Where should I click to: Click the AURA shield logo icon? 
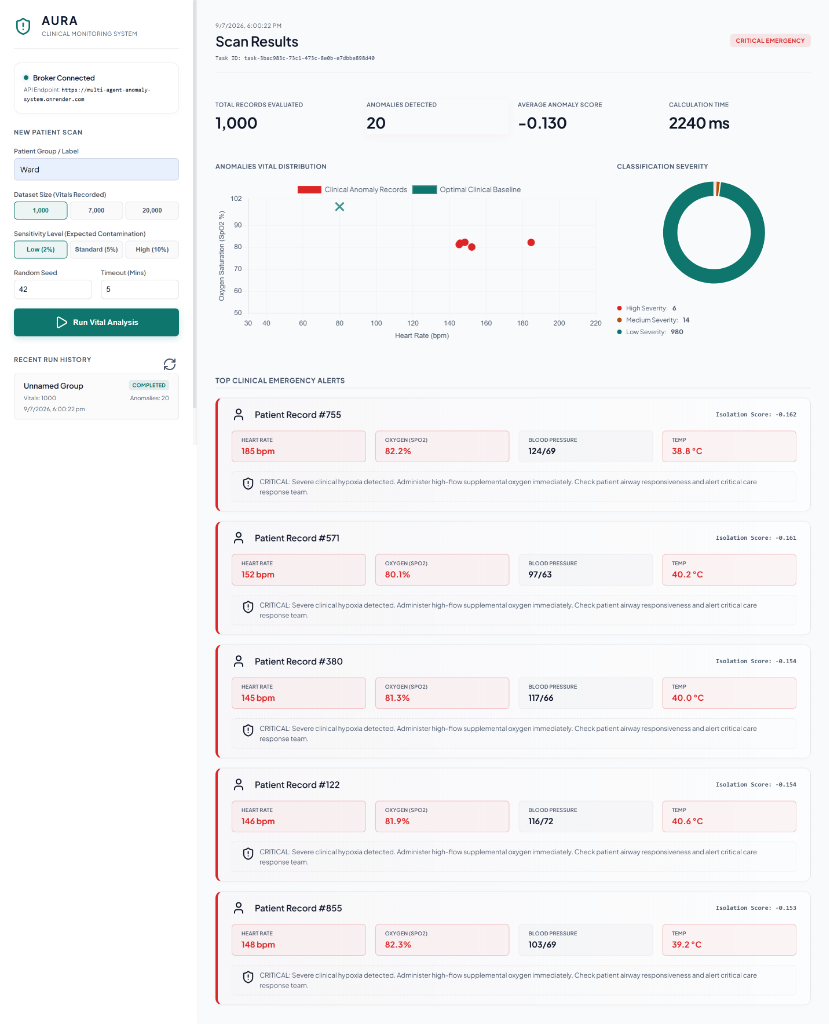(x=23, y=26)
